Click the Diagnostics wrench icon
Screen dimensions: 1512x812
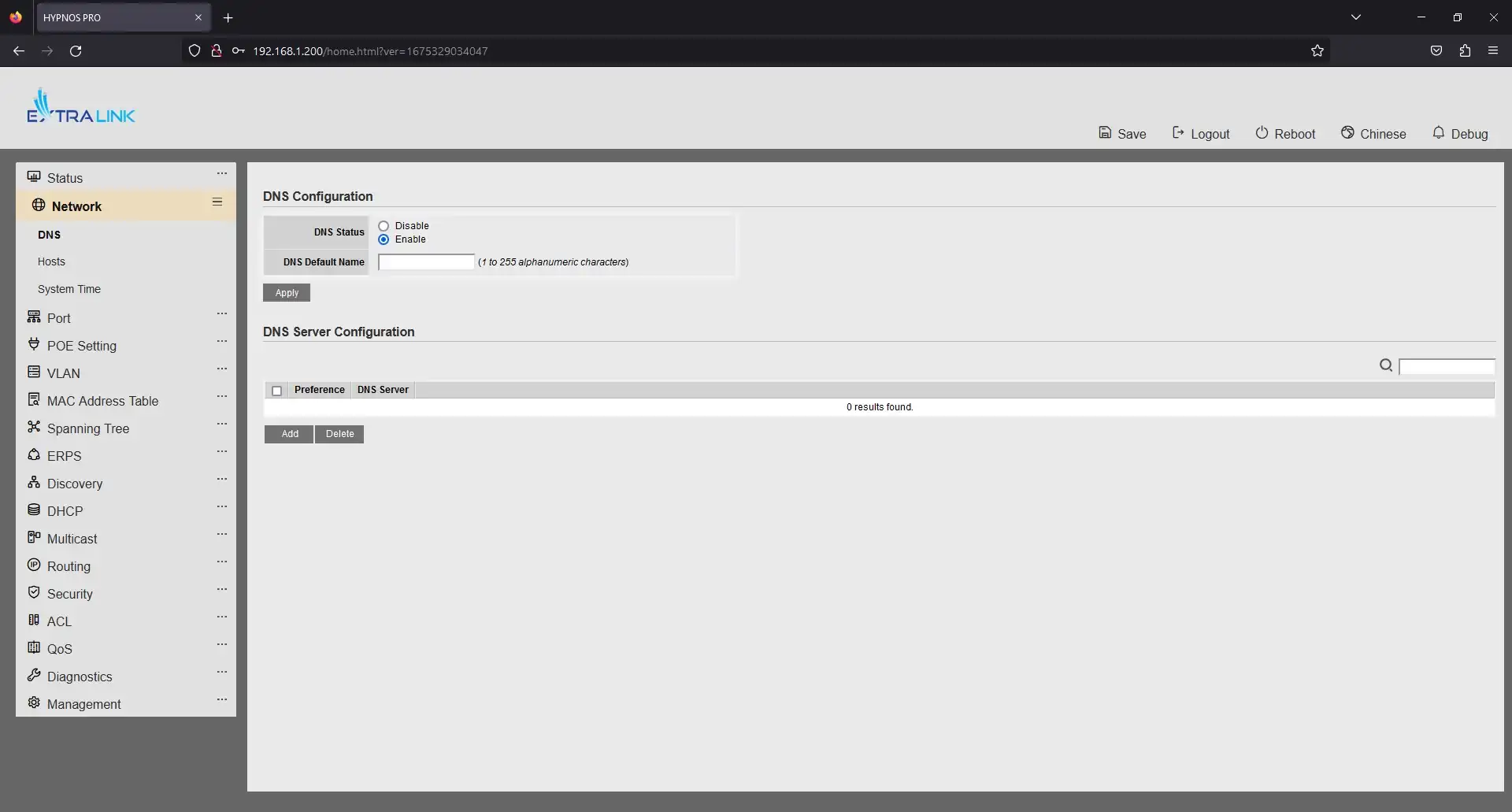tap(34, 676)
